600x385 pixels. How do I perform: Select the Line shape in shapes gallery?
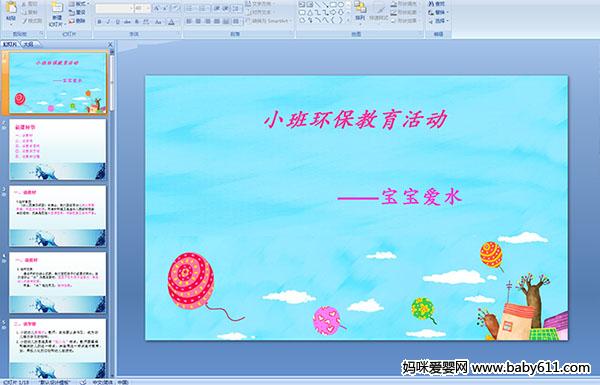[317, 4]
